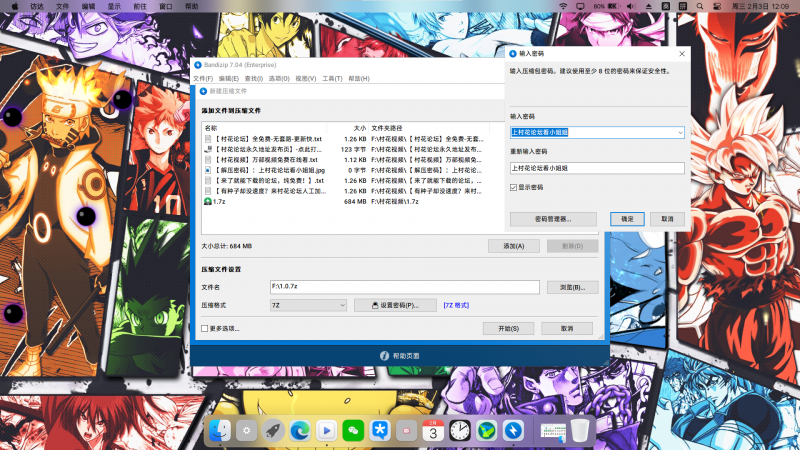Viewport: 800px width, 450px height.
Task: Open the 压缩格式 7Z dropdown
Action: click(341, 305)
